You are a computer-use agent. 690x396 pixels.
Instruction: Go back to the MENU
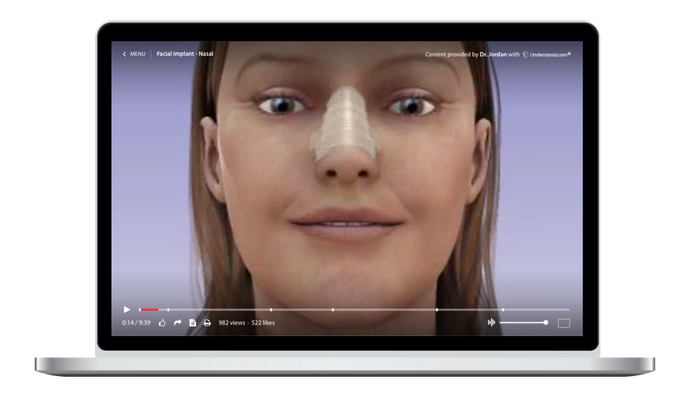click(134, 54)
